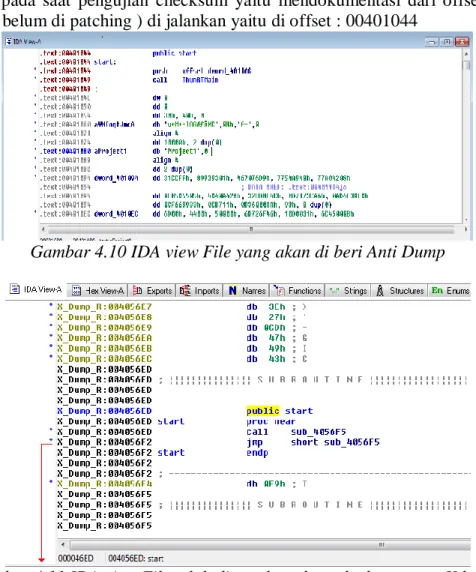Click 'call ThunRTMain' in upper view

point(185,80)
